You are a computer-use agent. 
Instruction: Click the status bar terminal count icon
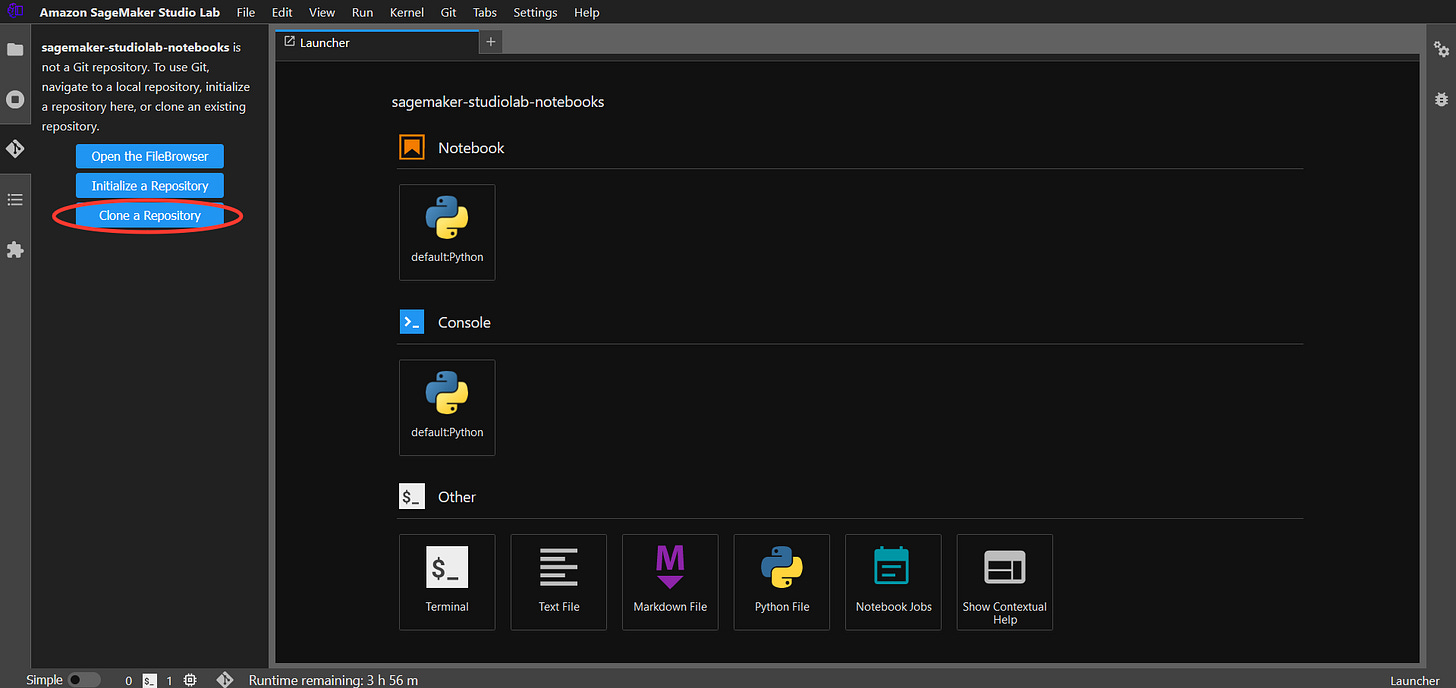(150, 680)
